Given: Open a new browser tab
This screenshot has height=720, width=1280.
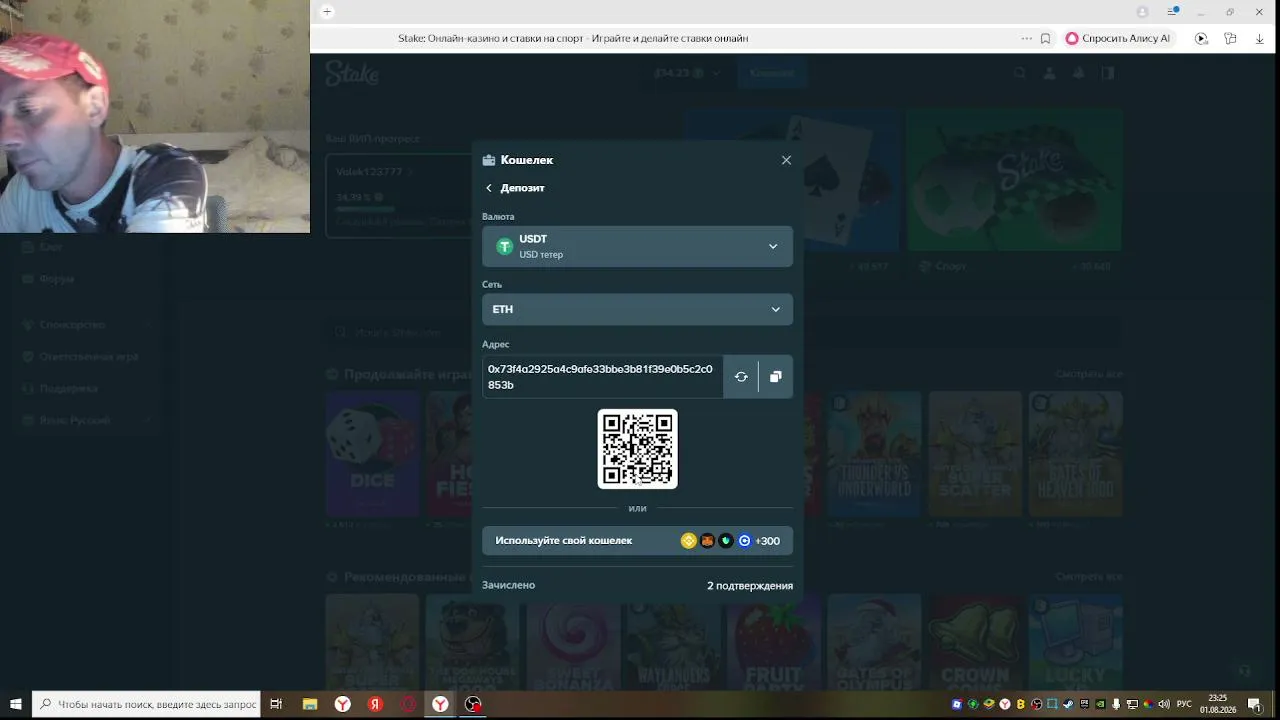Looking at the screenshot, I should (327, 12).
